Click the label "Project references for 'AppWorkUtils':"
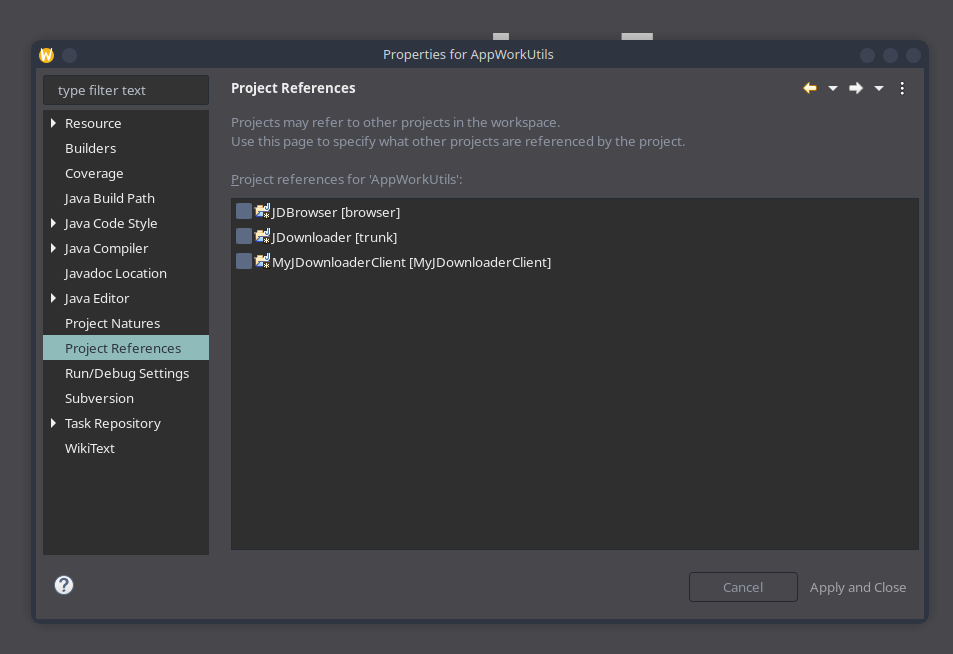The image size is (953, 654). click(346, 179)
